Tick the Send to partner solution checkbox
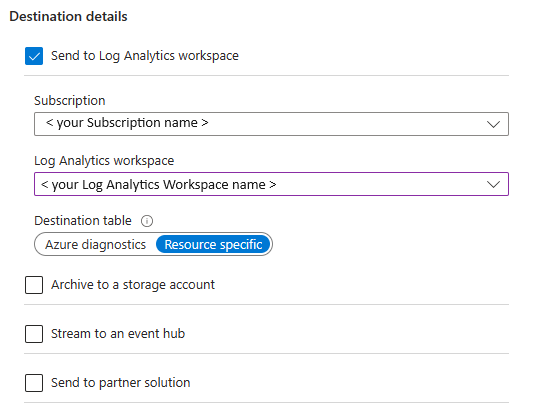533x410 pixels. click(34, 383)
